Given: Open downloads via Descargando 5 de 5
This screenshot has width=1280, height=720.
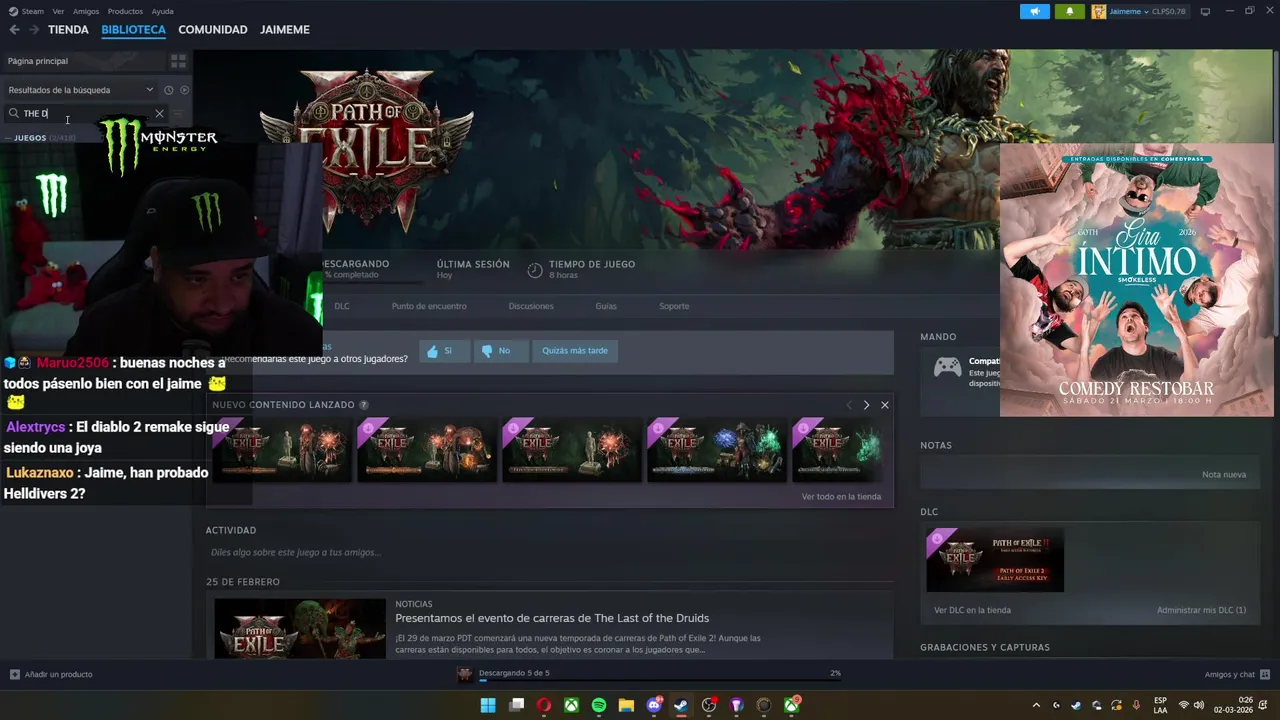Looking at the screenshot, I should coord(514,673).
